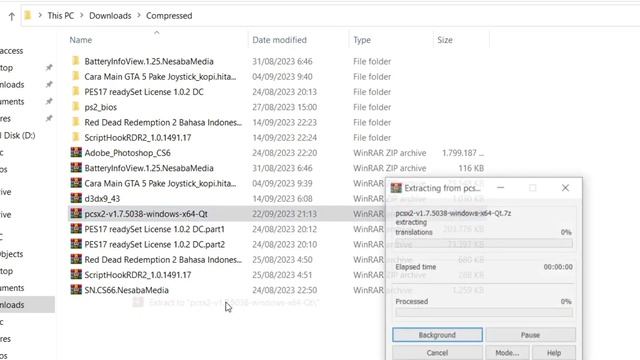Screen dimensions: 640x360
Task: Minimize the Extracting dialog
Action: click(500, 188)
